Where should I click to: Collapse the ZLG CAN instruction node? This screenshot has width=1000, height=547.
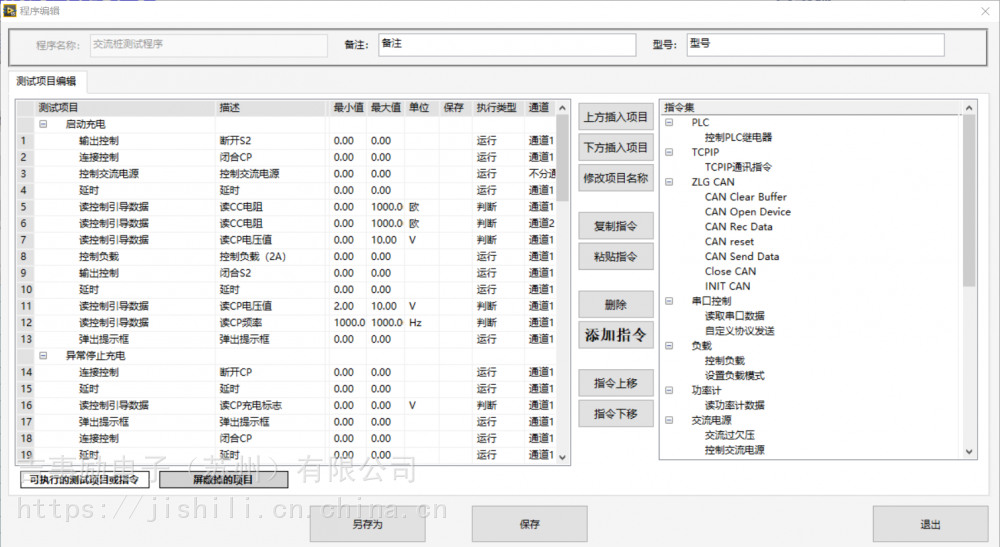pyautogui.click(x=669, y=182)
